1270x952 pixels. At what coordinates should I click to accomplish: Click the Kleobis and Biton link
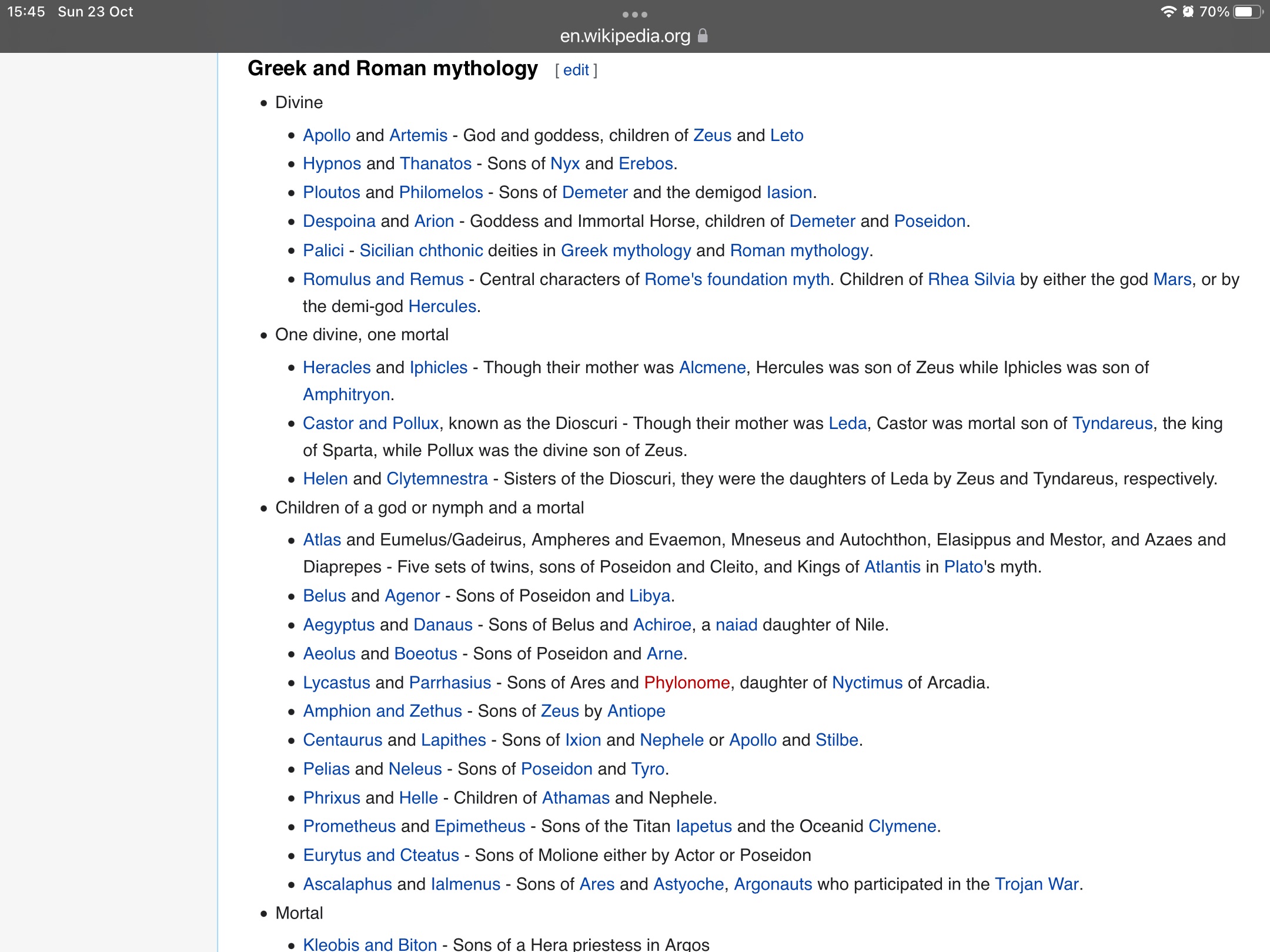pyautogui.click(x=370, y=944)
